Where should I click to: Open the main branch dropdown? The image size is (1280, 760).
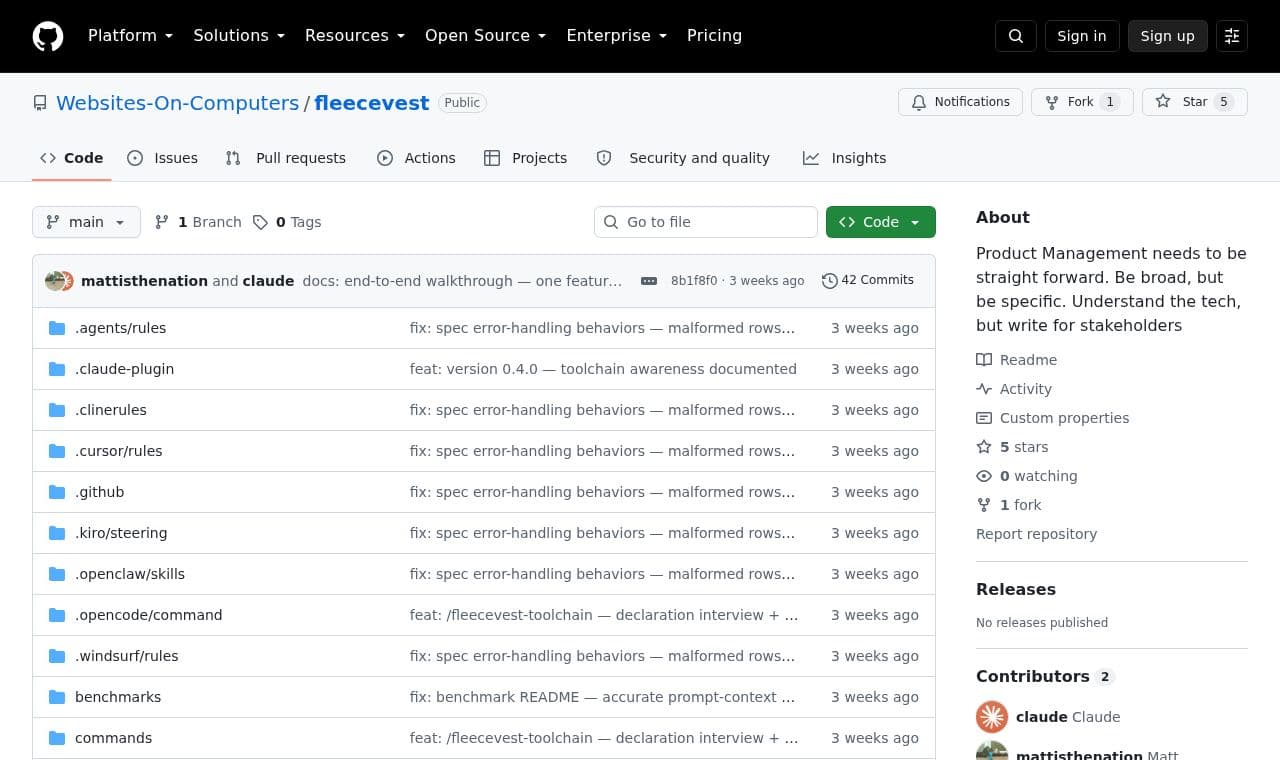86,222
